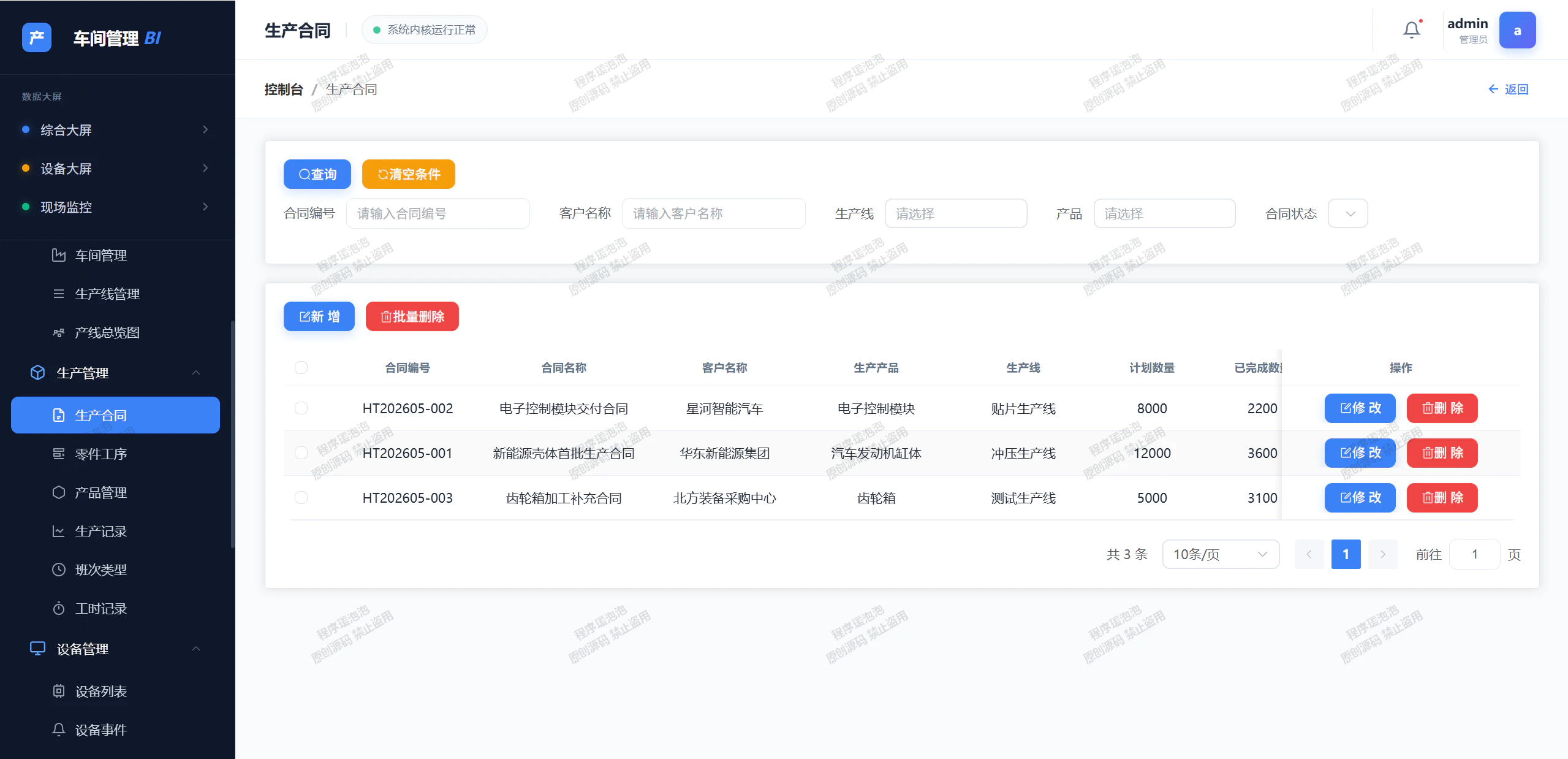
Task: Go to next page arrow
Action: pyautogui.click(x=1383, y=554)
